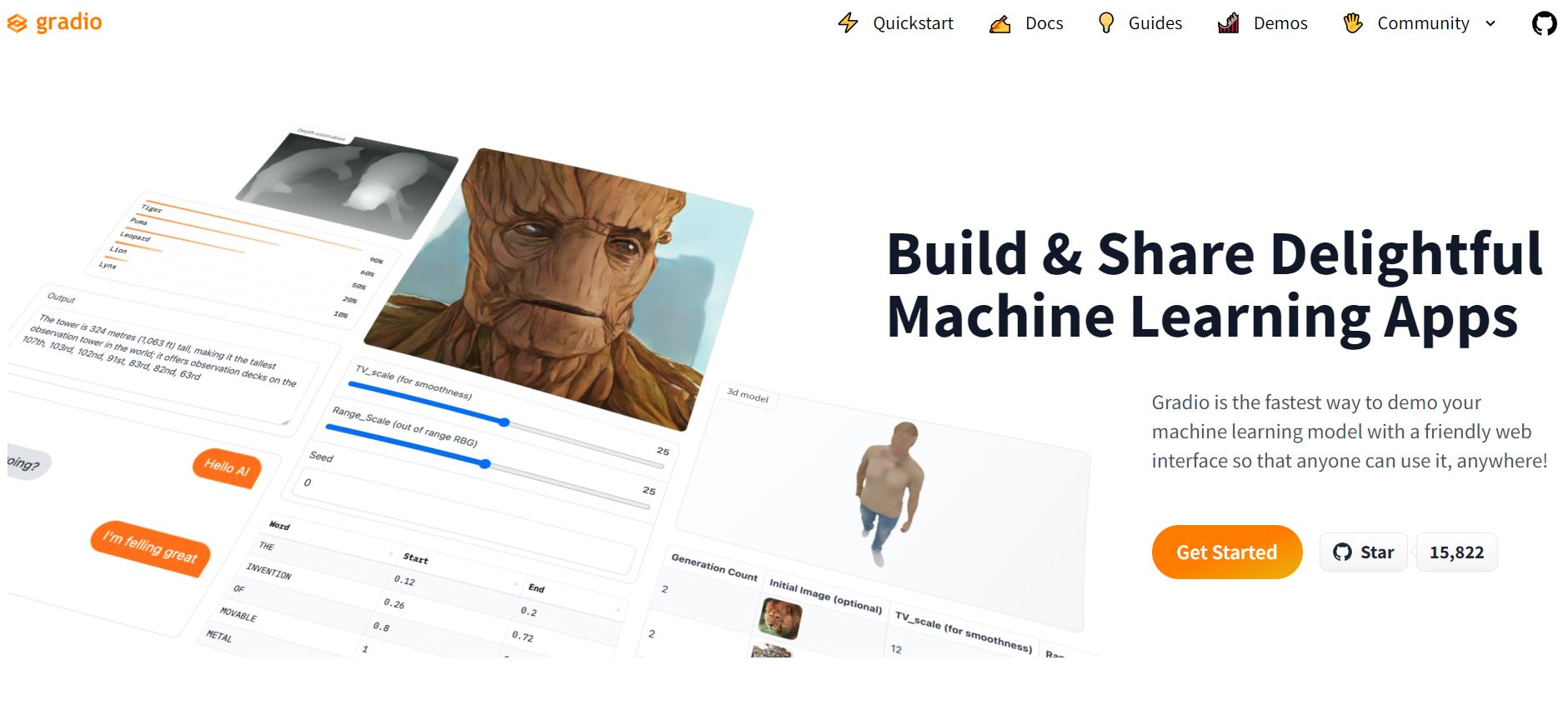Click the GitHub Star button
Viewport: 1568px width, 710px height.
tap(1363, 552)
